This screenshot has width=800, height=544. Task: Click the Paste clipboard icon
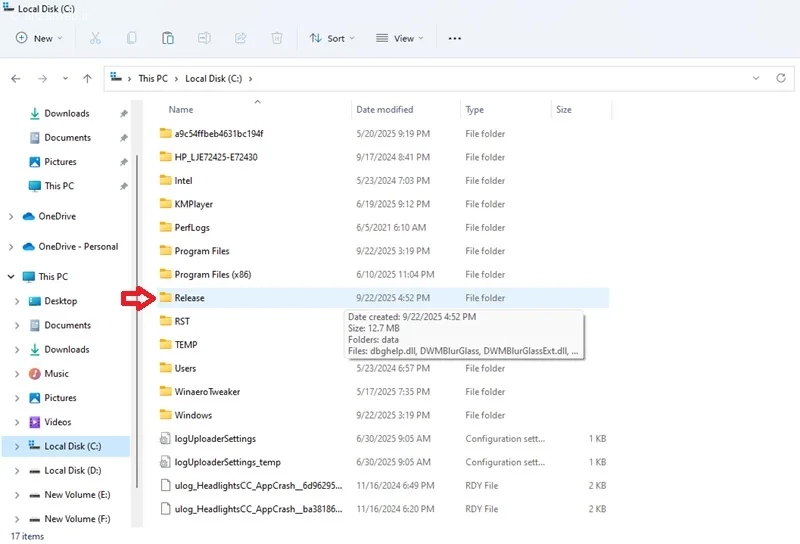click(x=168, y=38)
